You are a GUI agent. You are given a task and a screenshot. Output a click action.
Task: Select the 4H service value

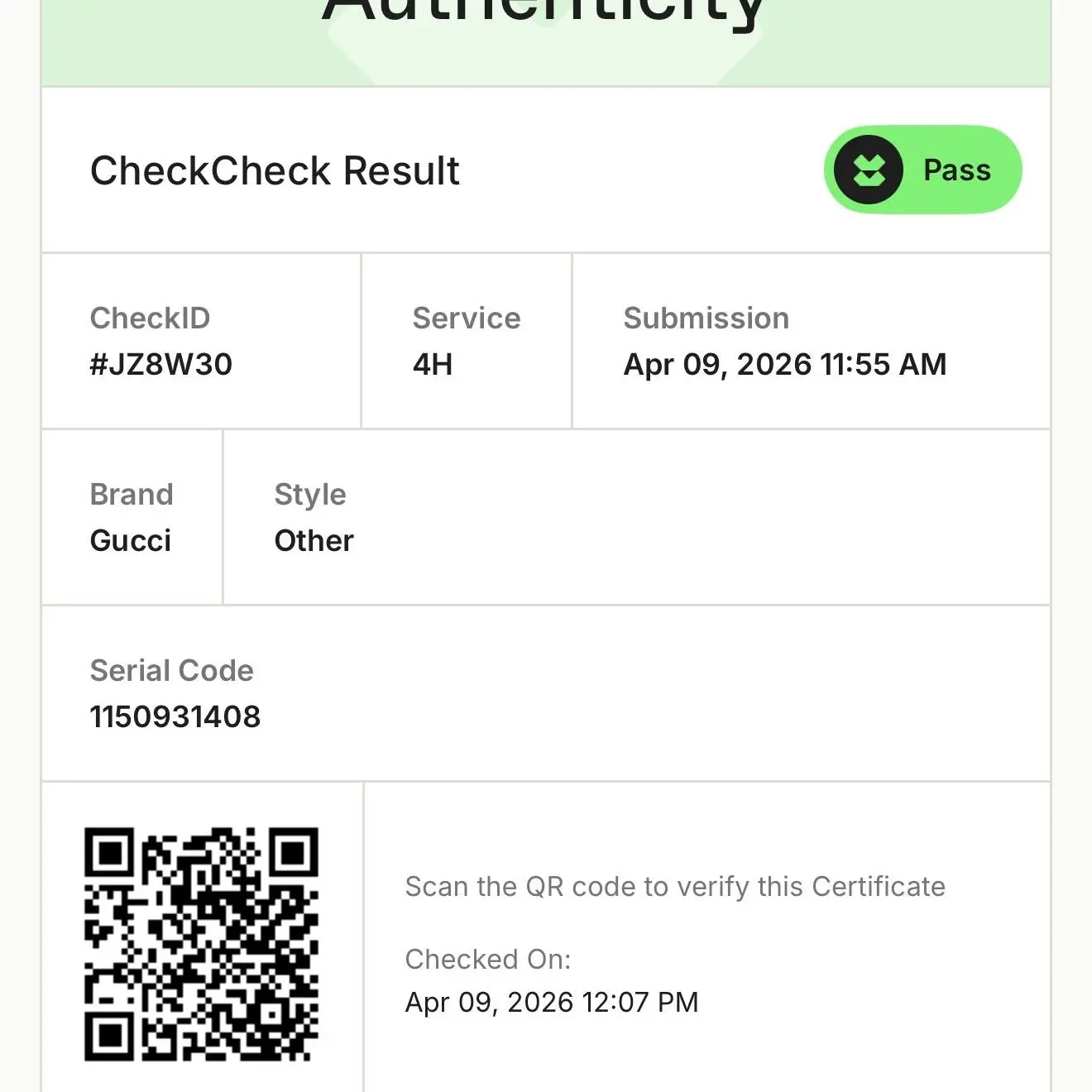(x=432, y=365)
